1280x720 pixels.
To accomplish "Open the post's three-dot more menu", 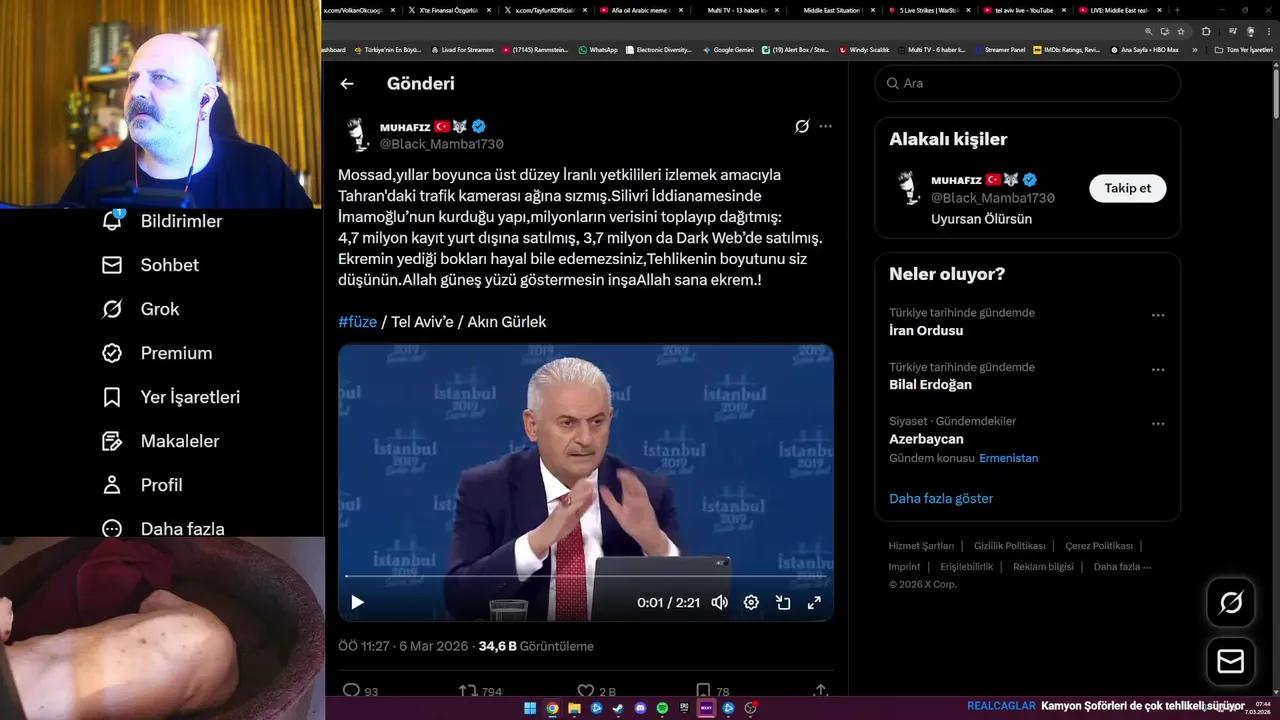I will pos(825,126).
